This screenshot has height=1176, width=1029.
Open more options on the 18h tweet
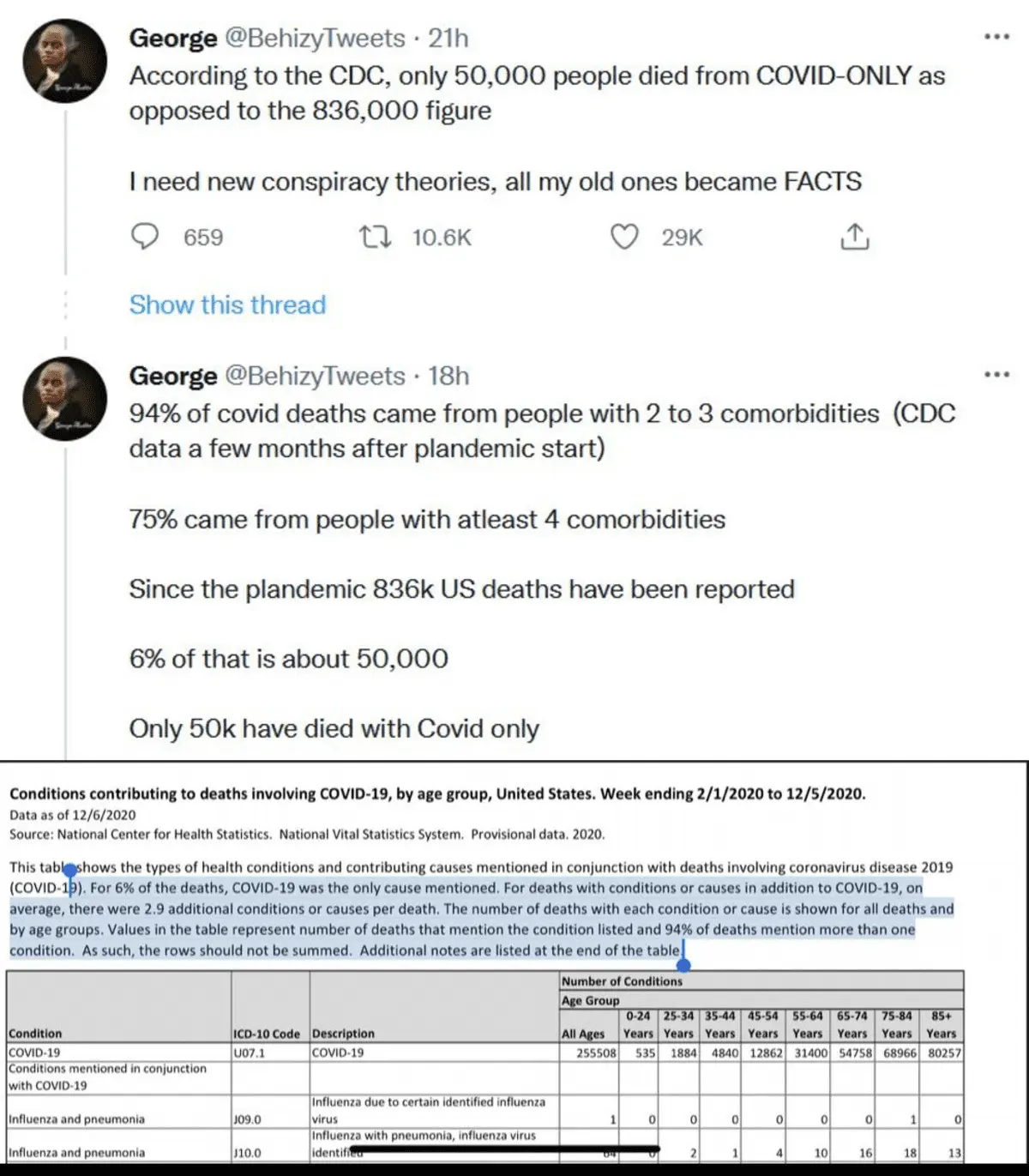pyautogui.click(x=996, y=375)
